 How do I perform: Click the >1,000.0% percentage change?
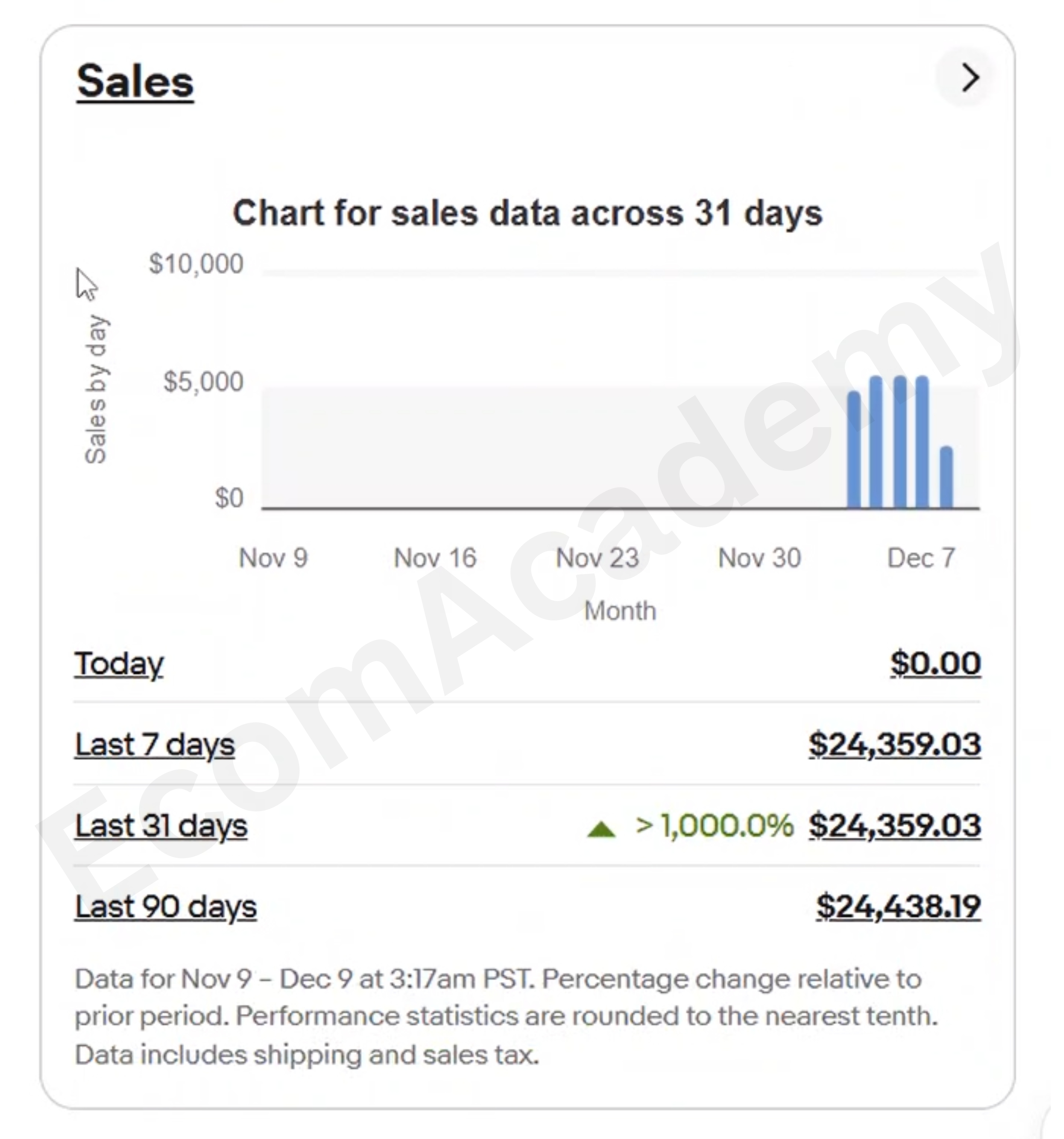(714, 826)
